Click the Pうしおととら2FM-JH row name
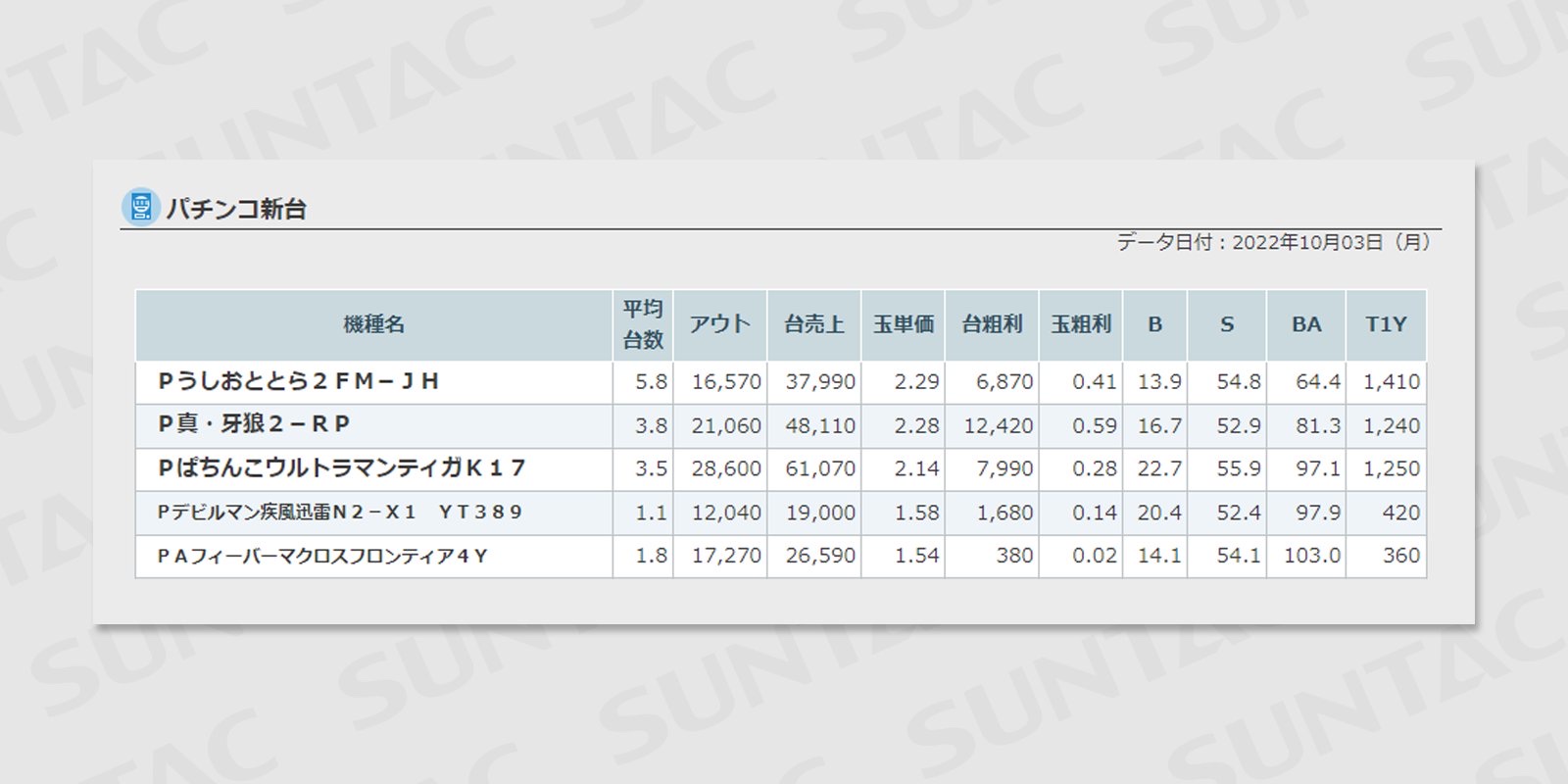Viewport: 1568px width, 784px height. [x=298, y=381]
